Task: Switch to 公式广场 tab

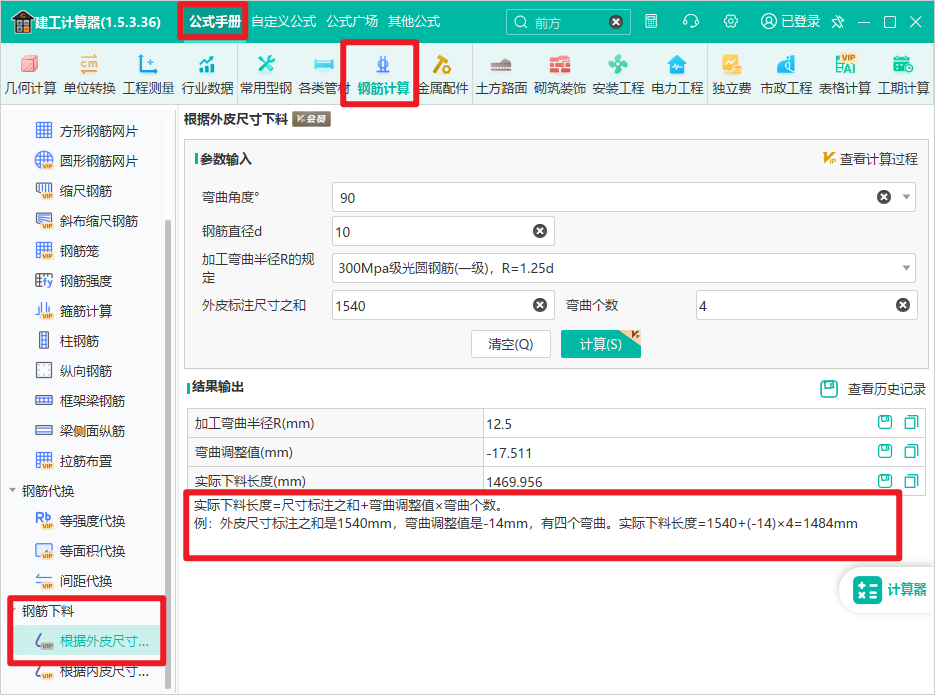Action: click(352, 21)
